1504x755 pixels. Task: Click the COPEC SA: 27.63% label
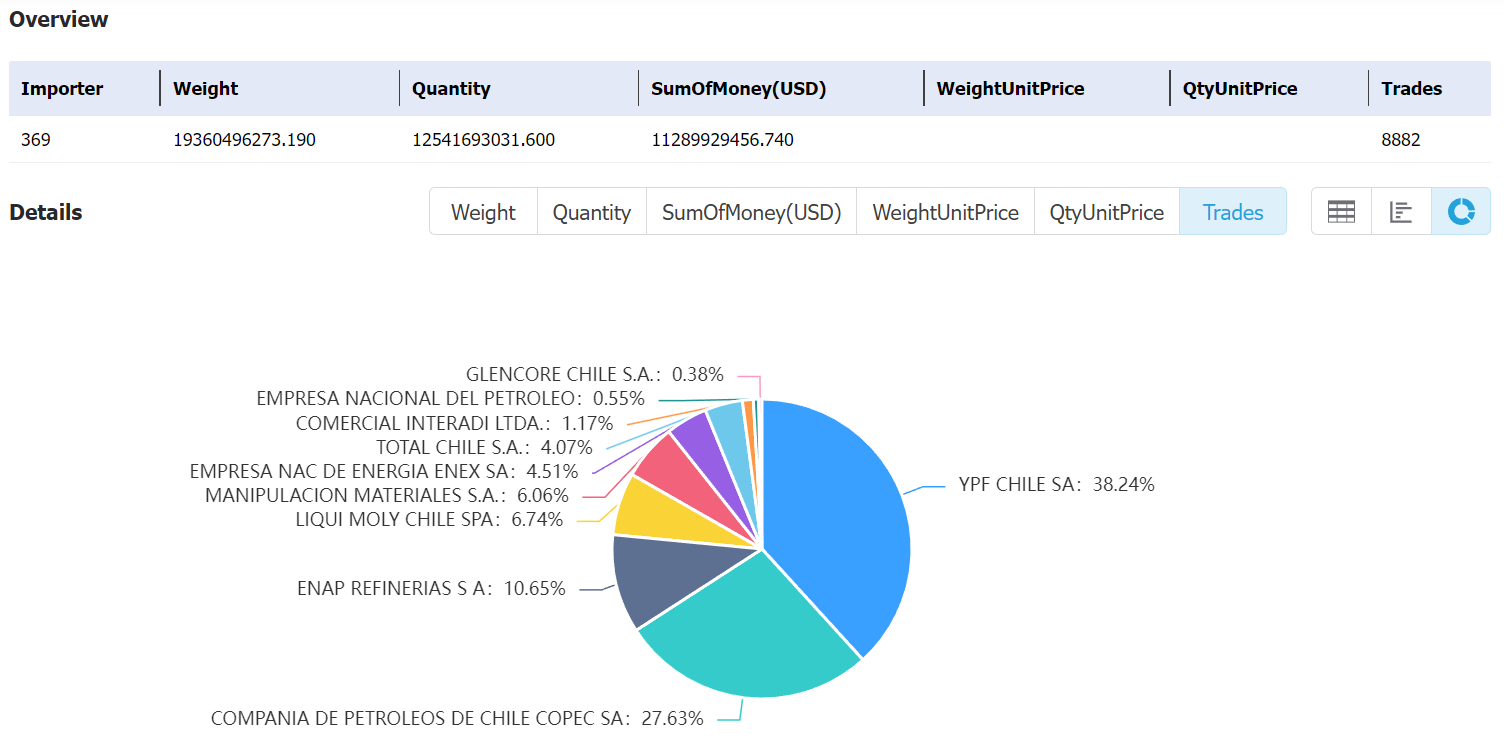pos(457,718)
